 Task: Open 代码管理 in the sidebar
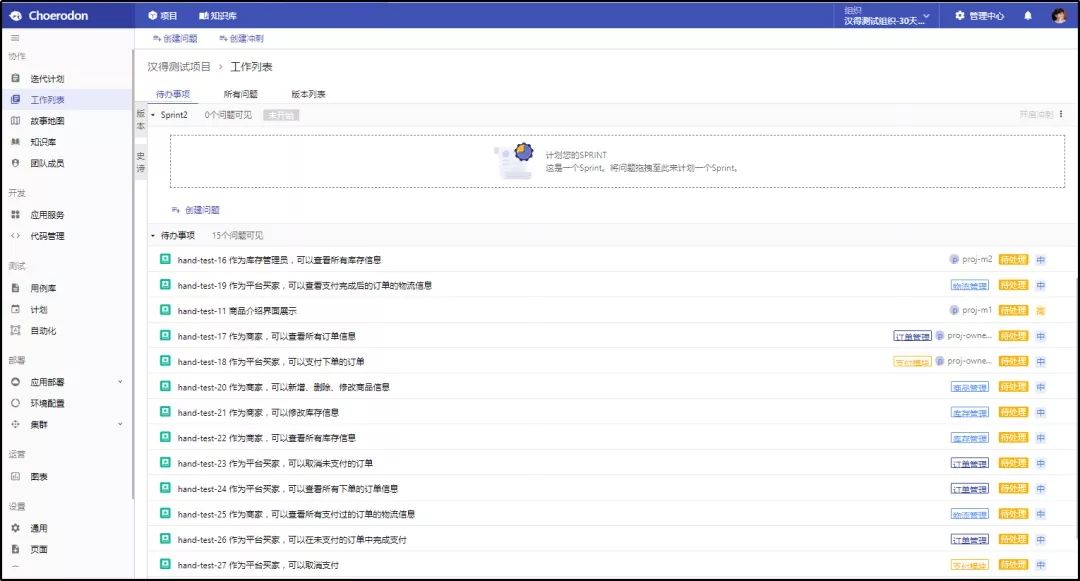click(46, 236)
